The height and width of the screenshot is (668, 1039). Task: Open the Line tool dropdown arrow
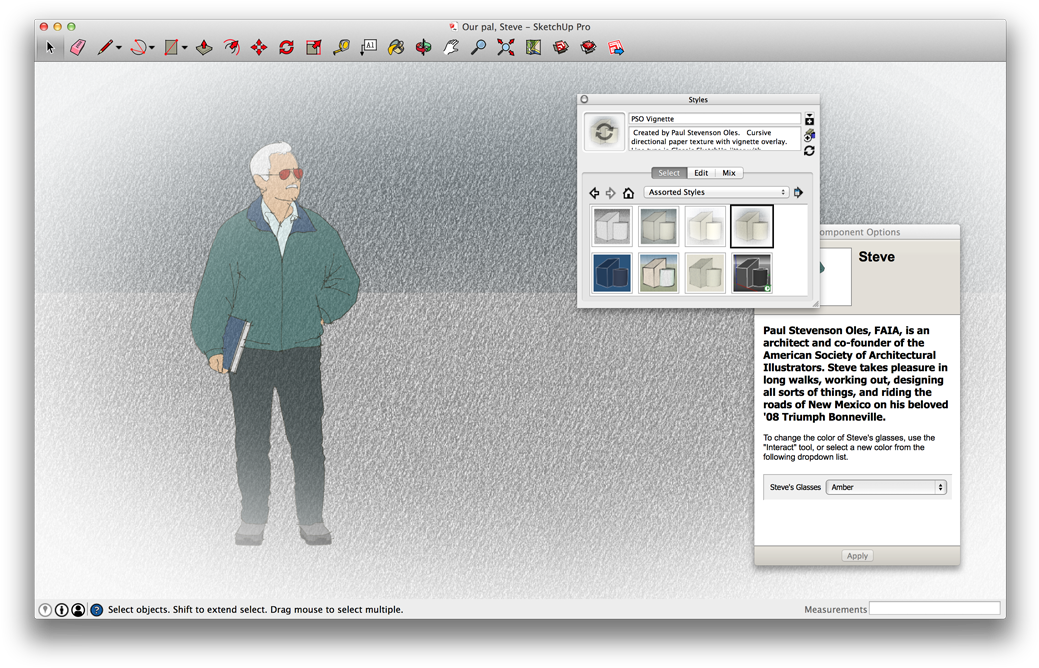pyautogui.click(x=119, y=48)
